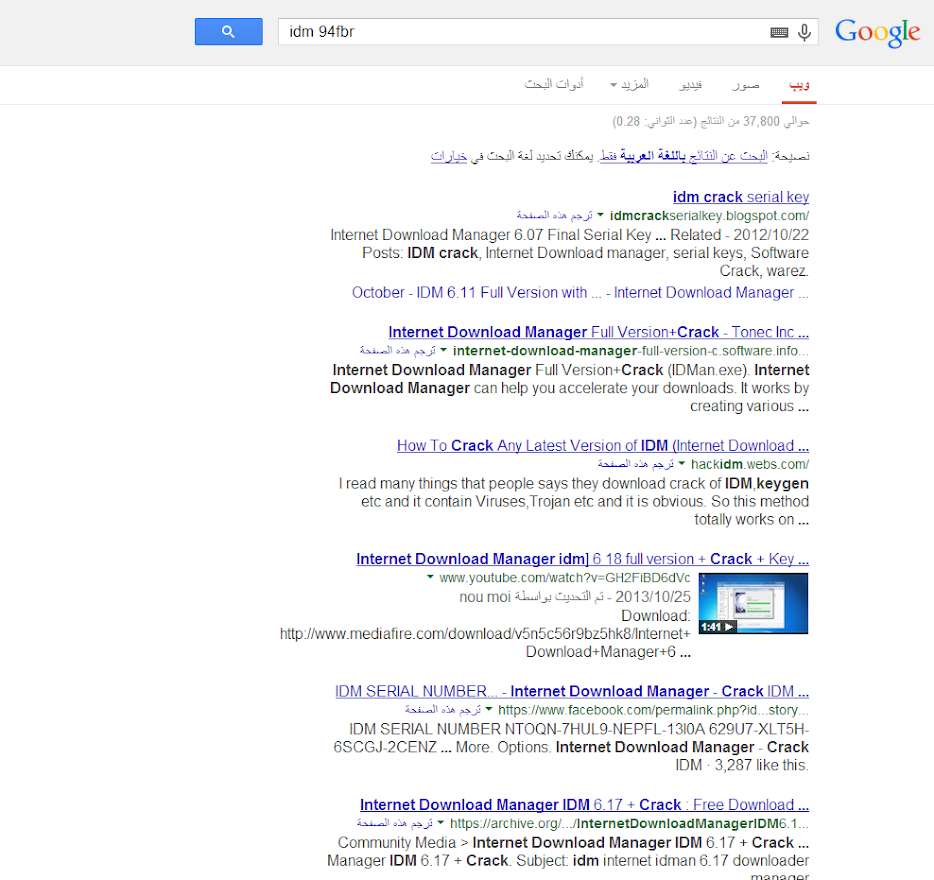Image resolution: width=934 pixels, height=880 pixels.
Task: Click the Arabic-only results search link
Action: point(684,156)
